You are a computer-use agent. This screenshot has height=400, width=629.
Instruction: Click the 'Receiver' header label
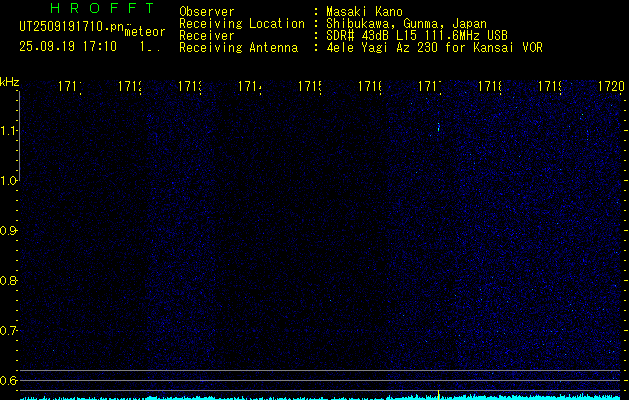[207, 36]
